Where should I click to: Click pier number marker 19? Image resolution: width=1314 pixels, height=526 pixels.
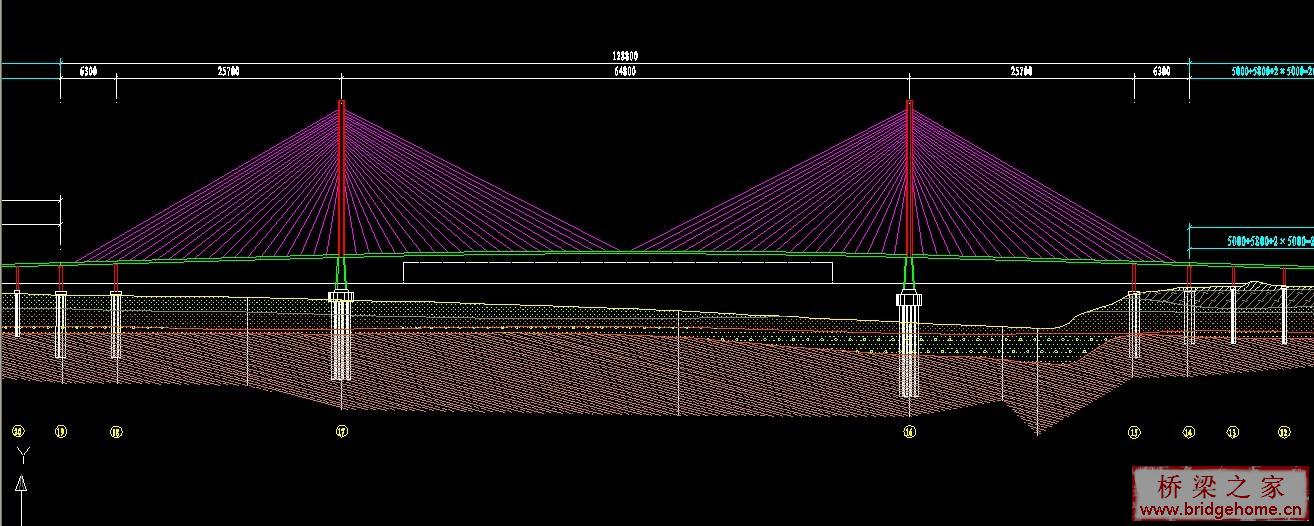tap(61, 432)
